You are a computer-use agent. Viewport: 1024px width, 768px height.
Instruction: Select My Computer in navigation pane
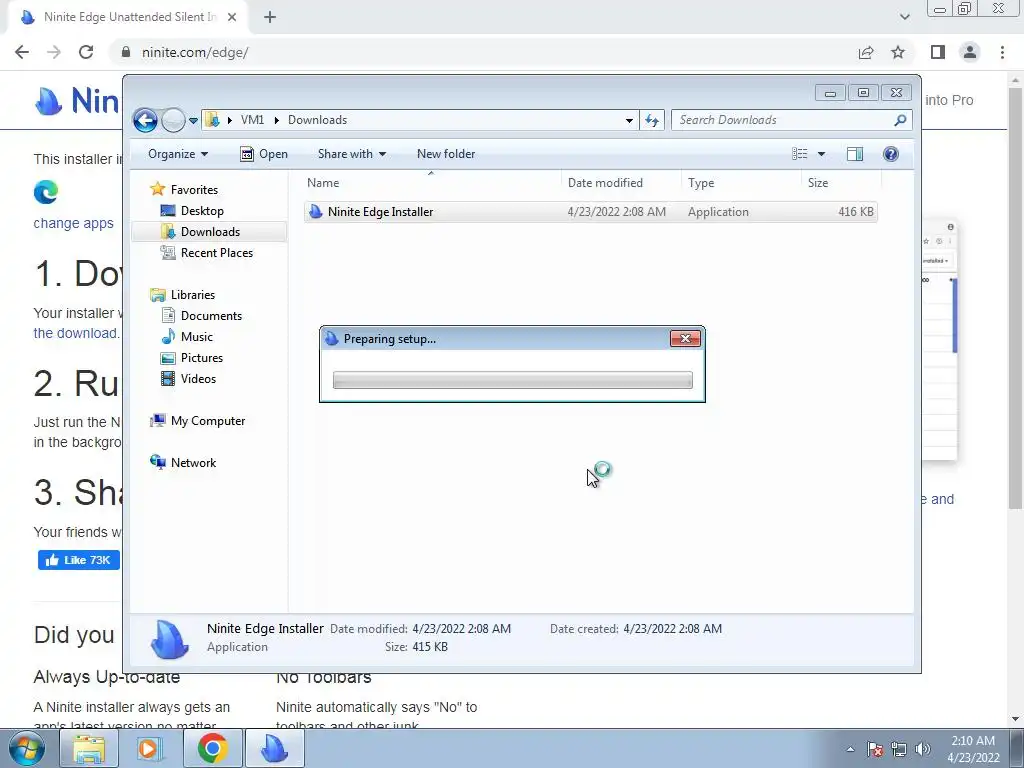point(208,421)
